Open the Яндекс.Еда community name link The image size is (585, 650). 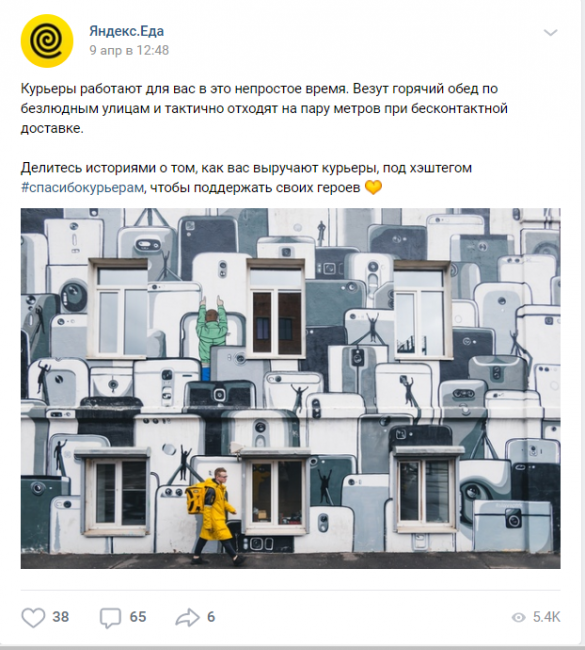126,31
